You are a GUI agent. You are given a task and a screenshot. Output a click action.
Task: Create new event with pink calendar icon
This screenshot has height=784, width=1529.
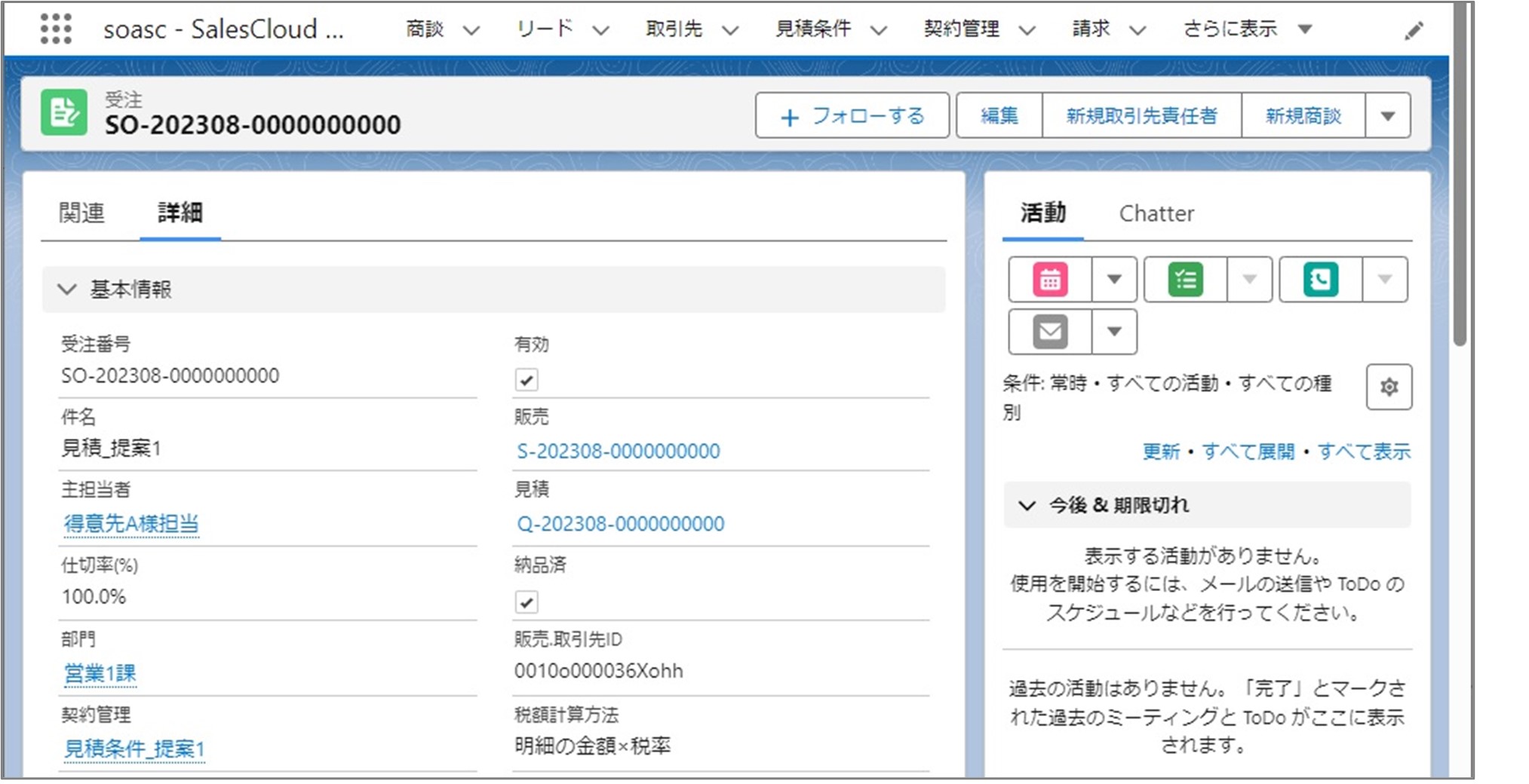click(1050, 280)
